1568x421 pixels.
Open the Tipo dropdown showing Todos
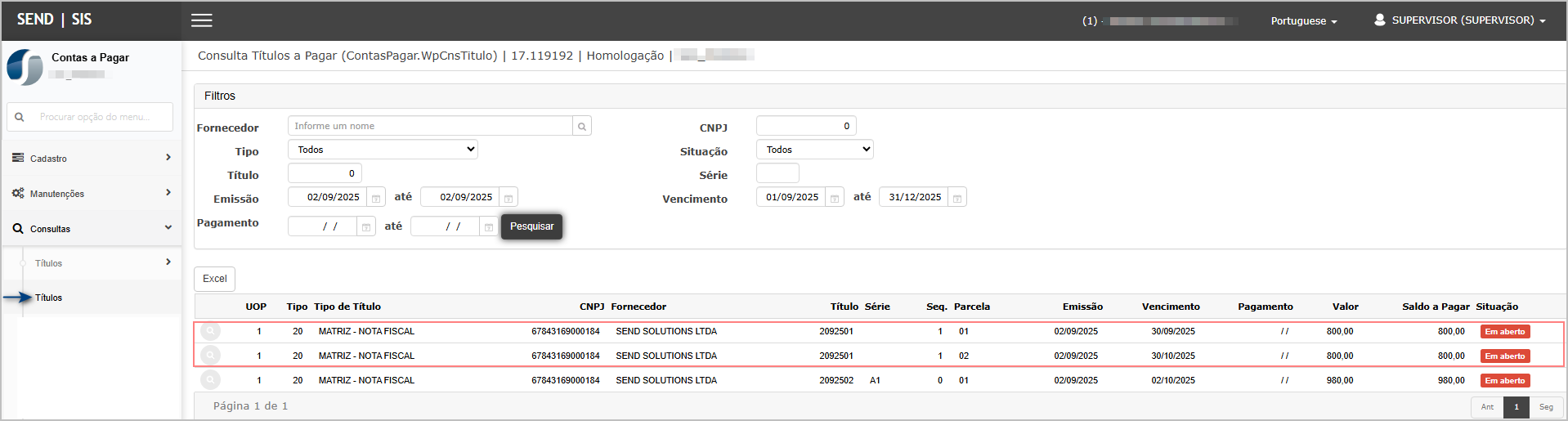[x=383, y=150]
